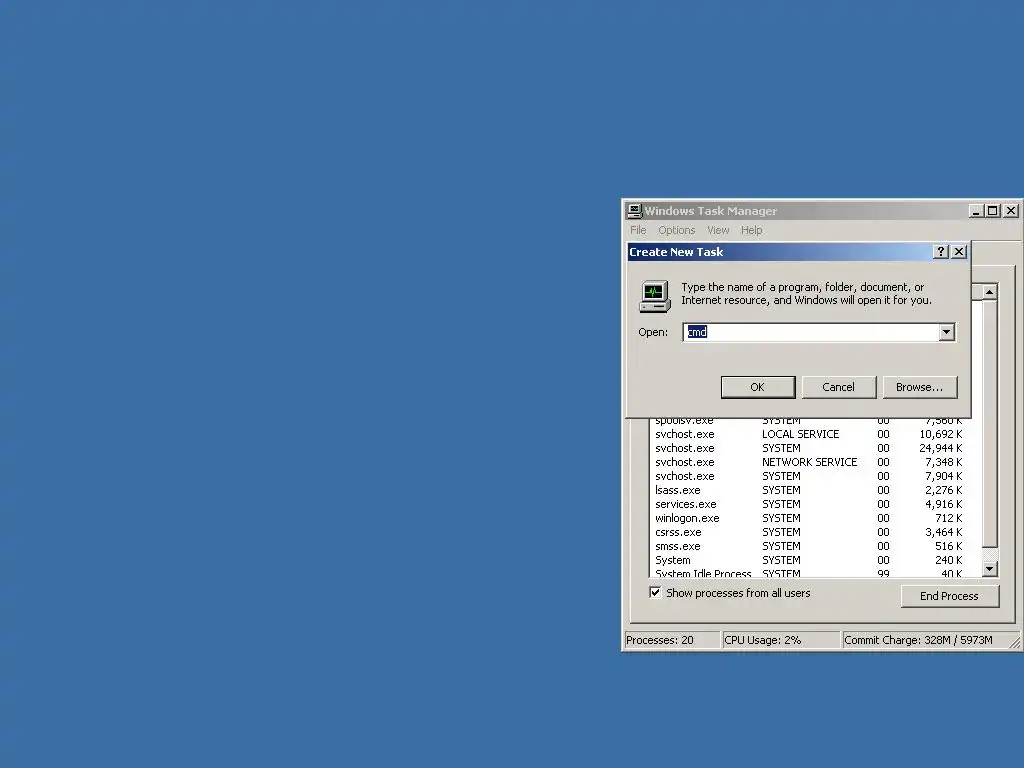Click the Run computer icon in dialog
The width and height of the screenshot is (1024, 768).
654,296
